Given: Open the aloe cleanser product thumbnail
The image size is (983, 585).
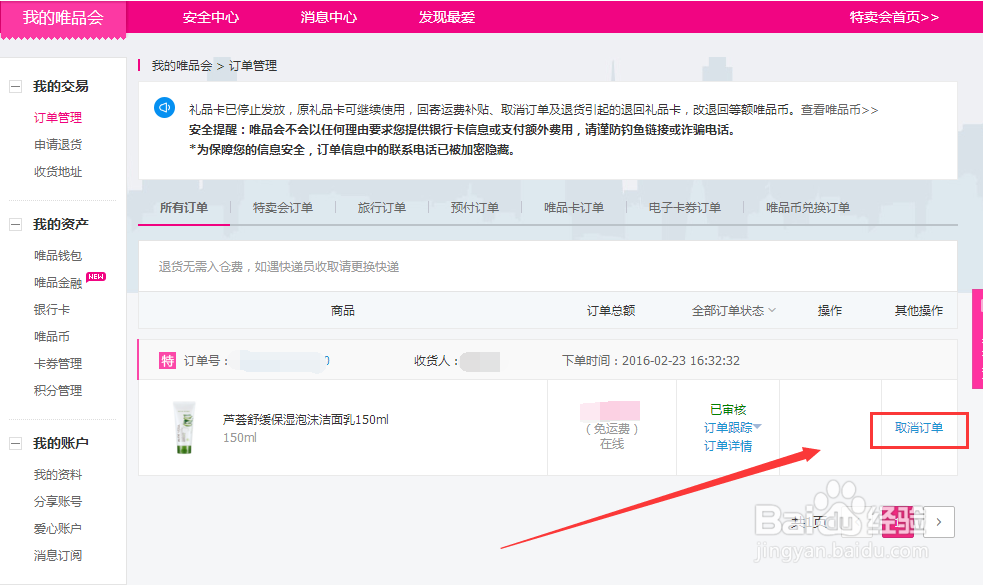Looking at the screenshot, I should (x=184, y=428).
